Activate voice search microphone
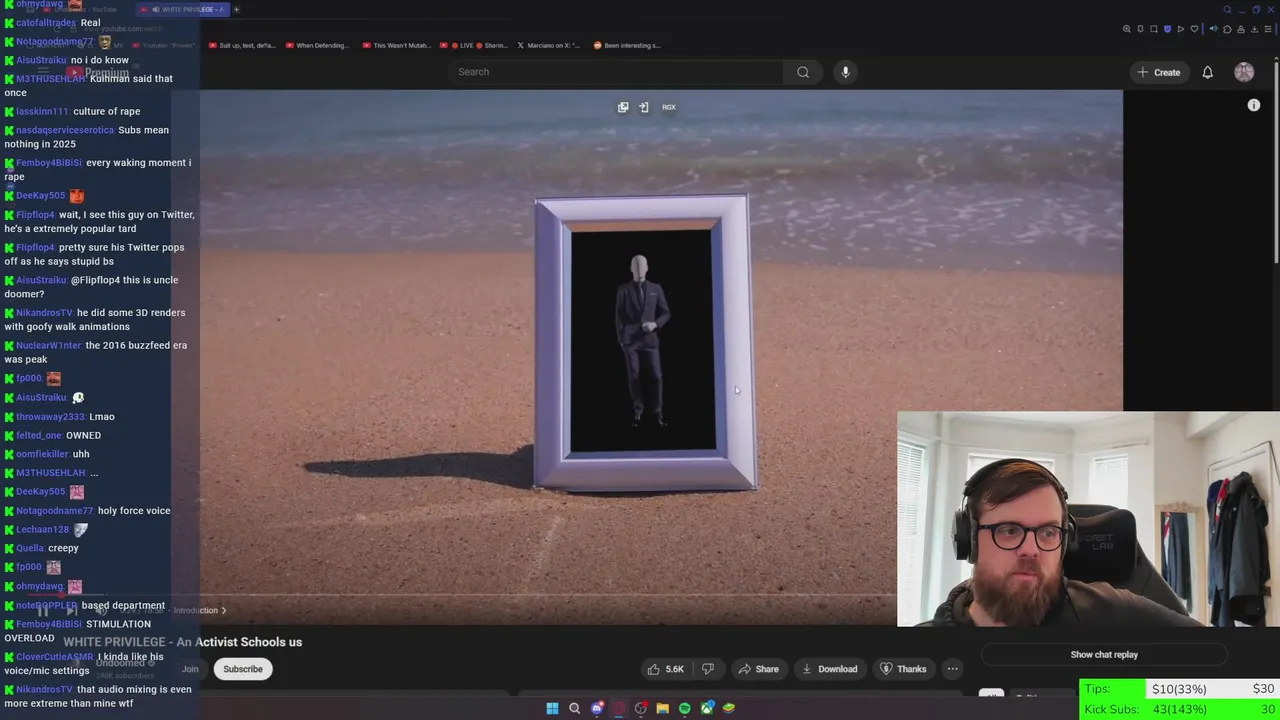 845,72
